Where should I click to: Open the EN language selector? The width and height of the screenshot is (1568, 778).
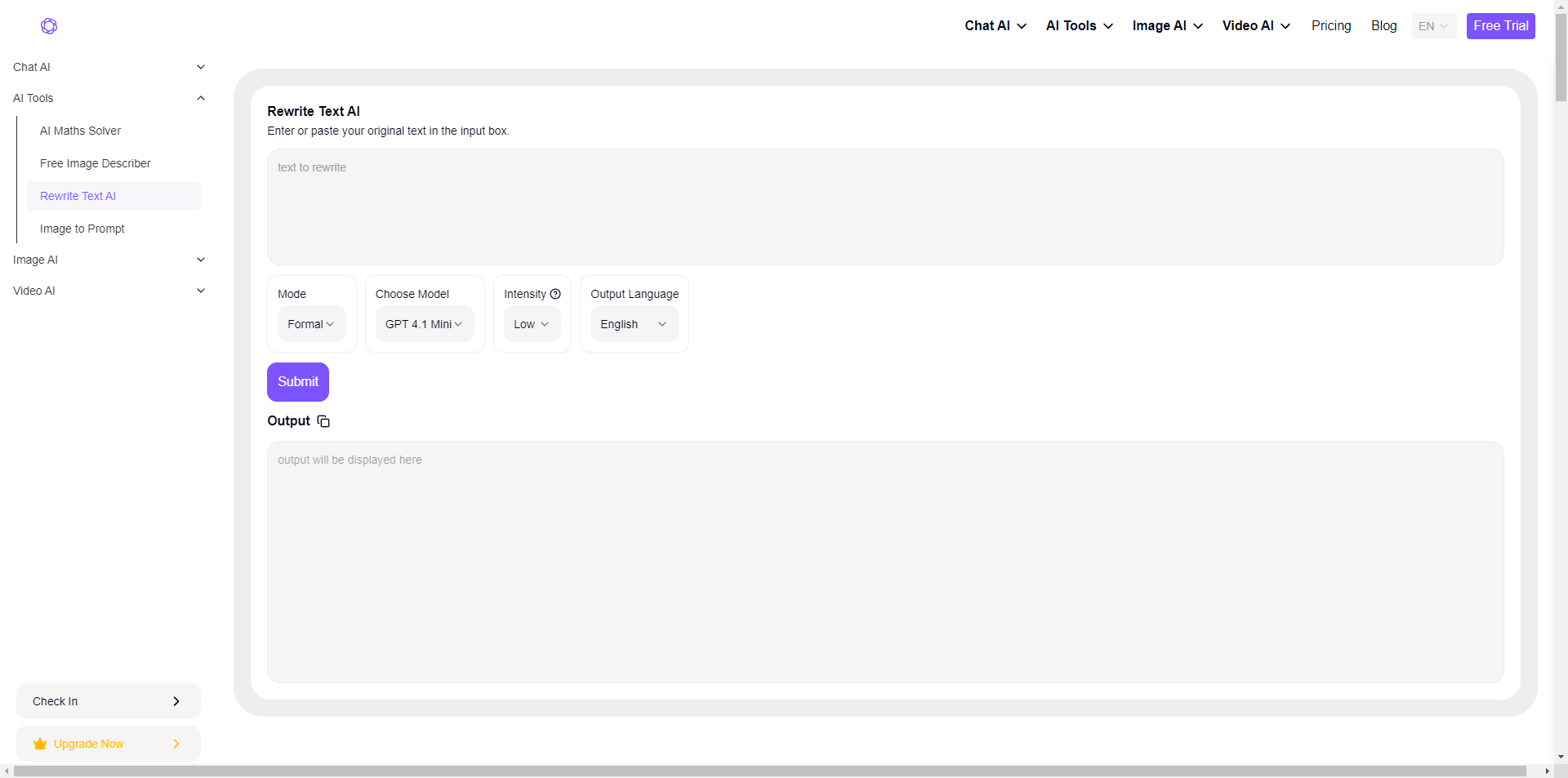pos(1433,26)
